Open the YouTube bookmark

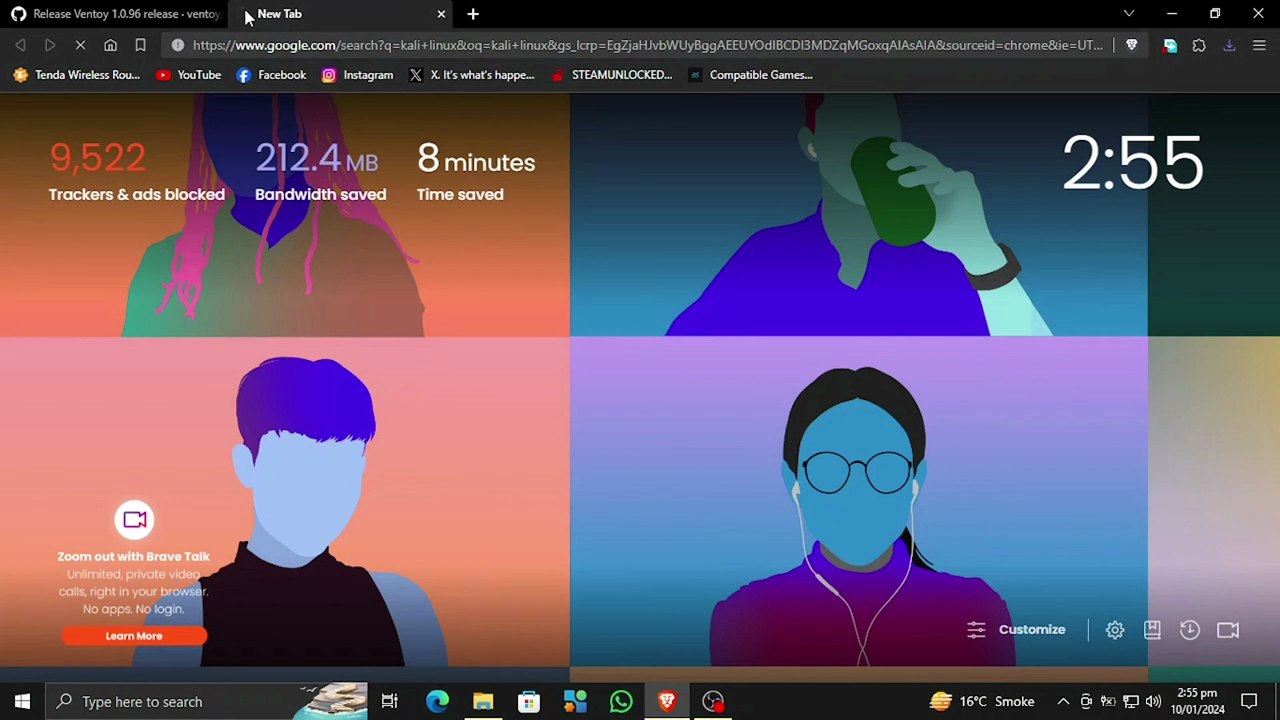click(x=188, y=75)
